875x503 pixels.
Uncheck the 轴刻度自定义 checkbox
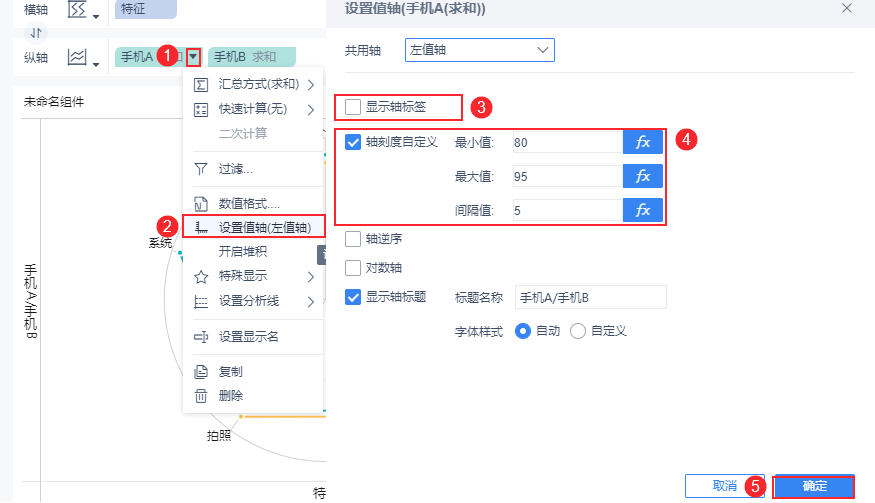tap(352, 142)
